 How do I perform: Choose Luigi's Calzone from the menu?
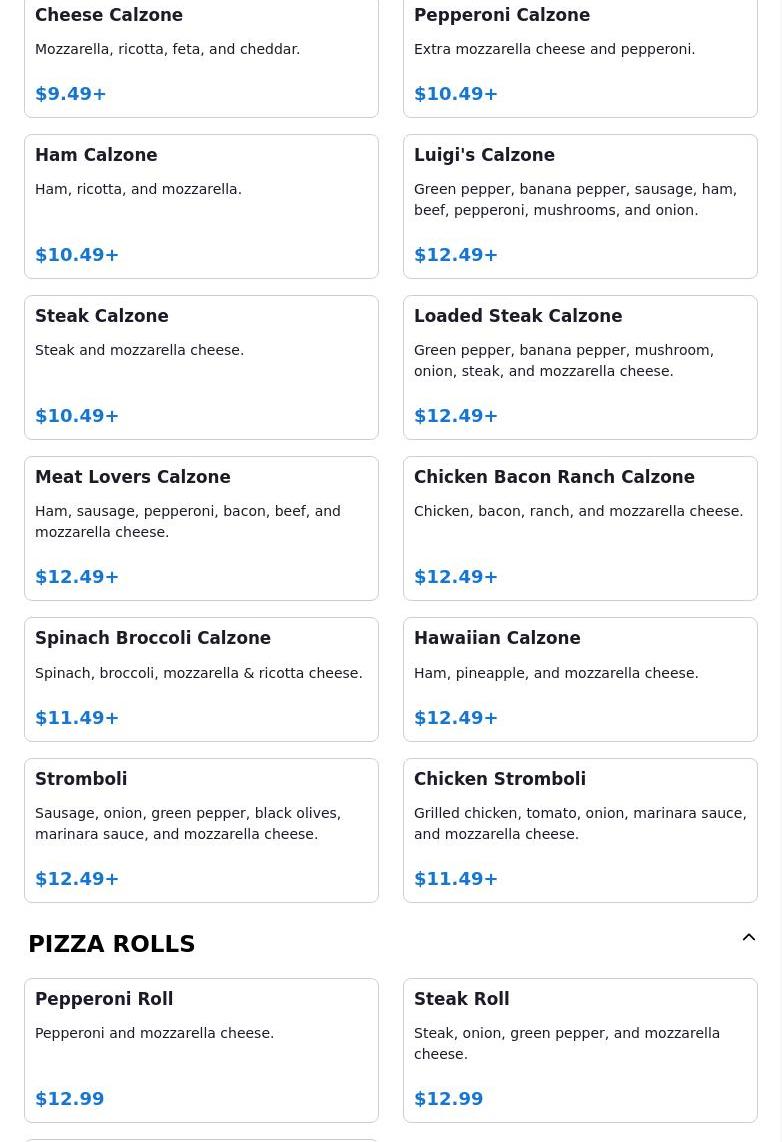tap(580, 206)
